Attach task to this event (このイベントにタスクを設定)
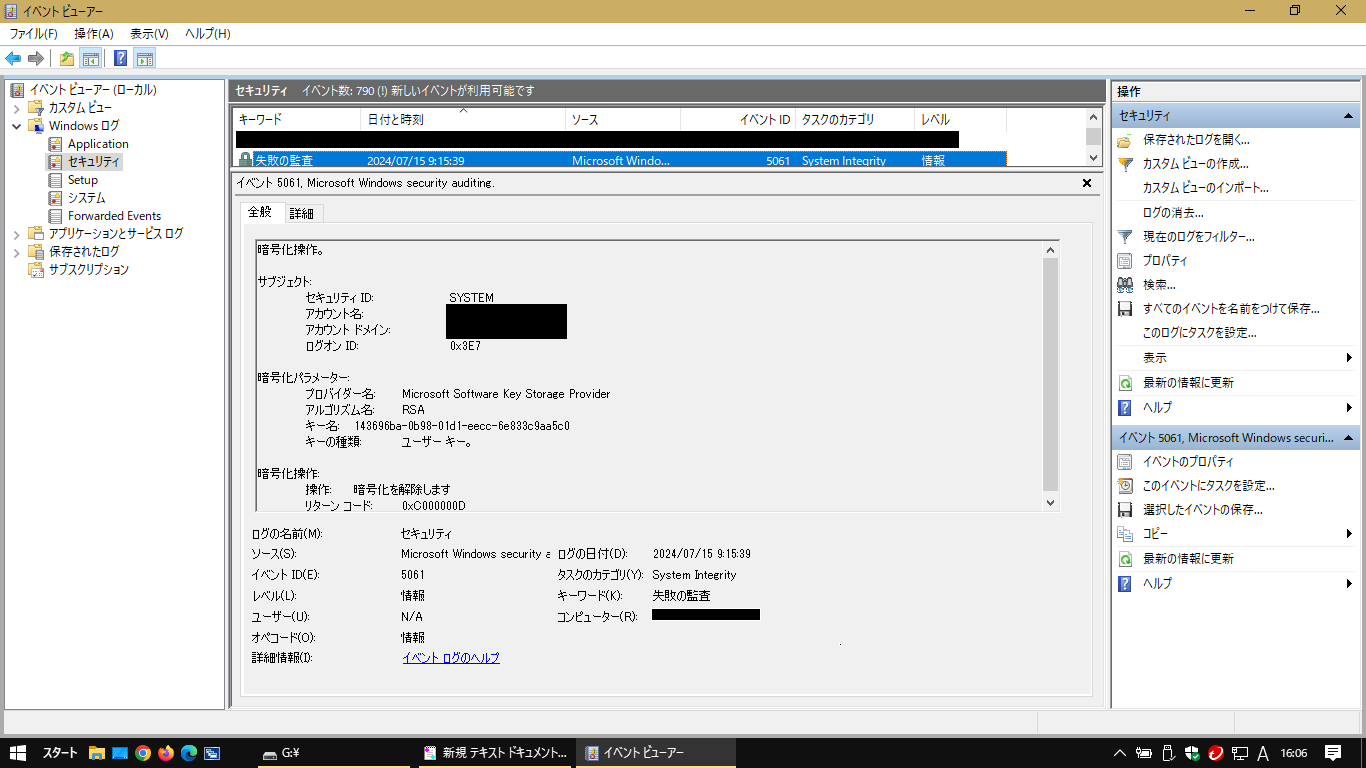This screenshot has width=1366, height=768. (x=1209, y=486)
